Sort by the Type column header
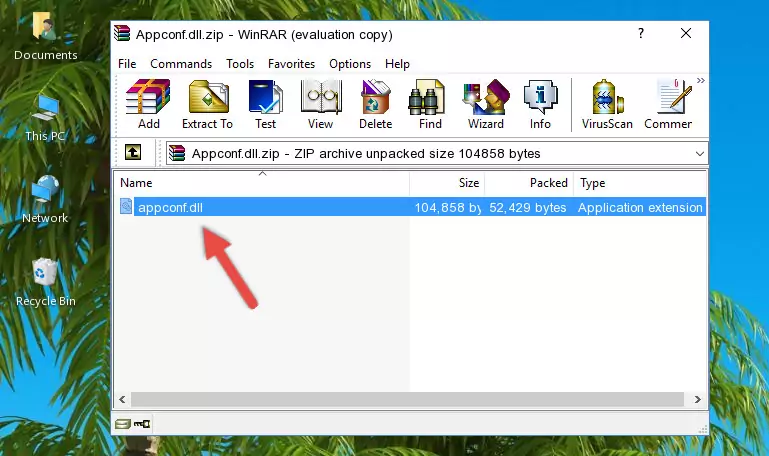Viewport: 769px width, 456px height. [640, 183]
